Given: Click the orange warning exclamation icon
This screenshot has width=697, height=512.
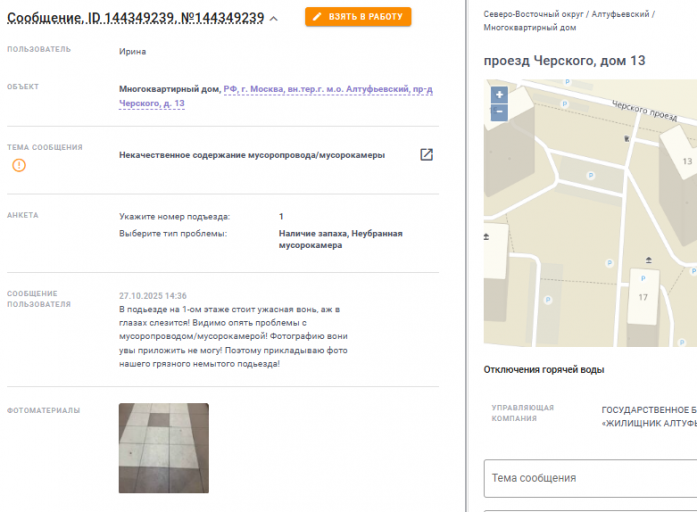Looking at the screenshot, I should 19,165.
